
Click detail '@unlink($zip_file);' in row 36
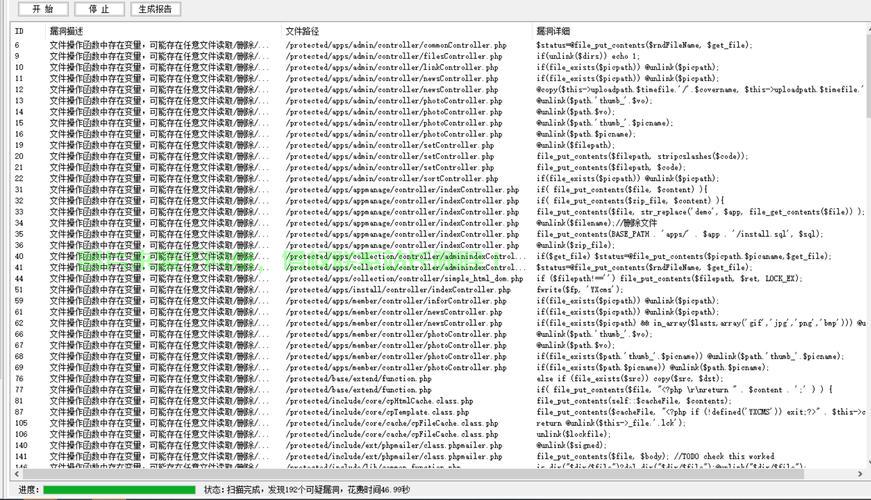(575, 245)
